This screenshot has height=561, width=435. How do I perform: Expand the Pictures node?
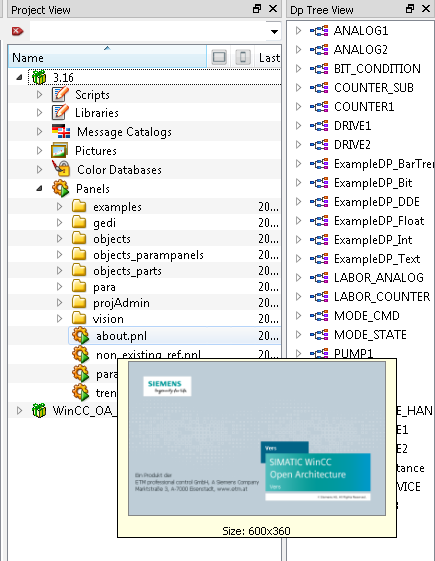(x=39, y=151)
